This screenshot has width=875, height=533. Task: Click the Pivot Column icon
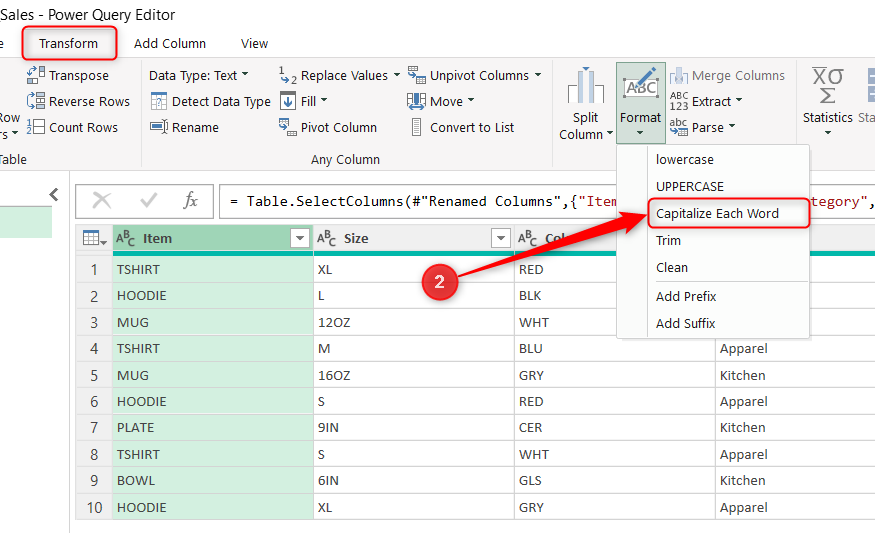pyautogui.click(x=287, y=127)
